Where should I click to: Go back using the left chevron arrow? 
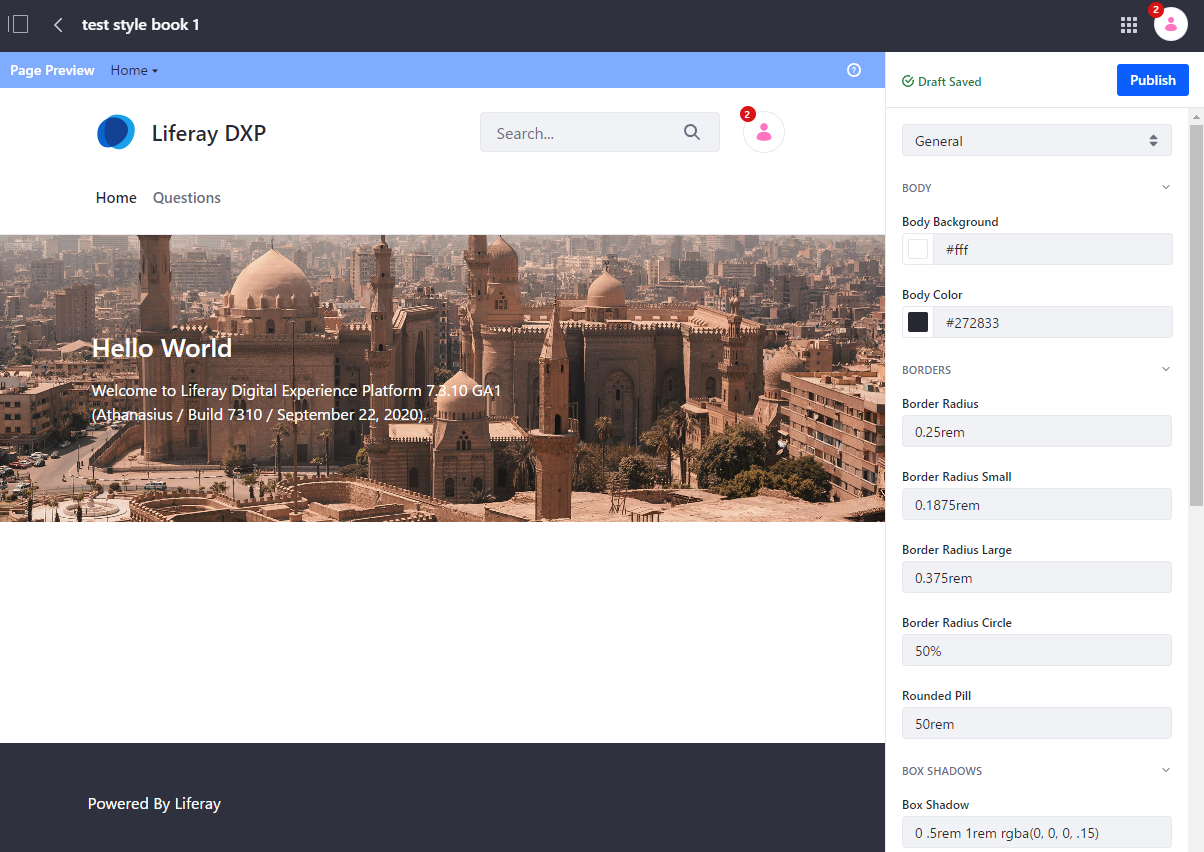click(58, 25)
